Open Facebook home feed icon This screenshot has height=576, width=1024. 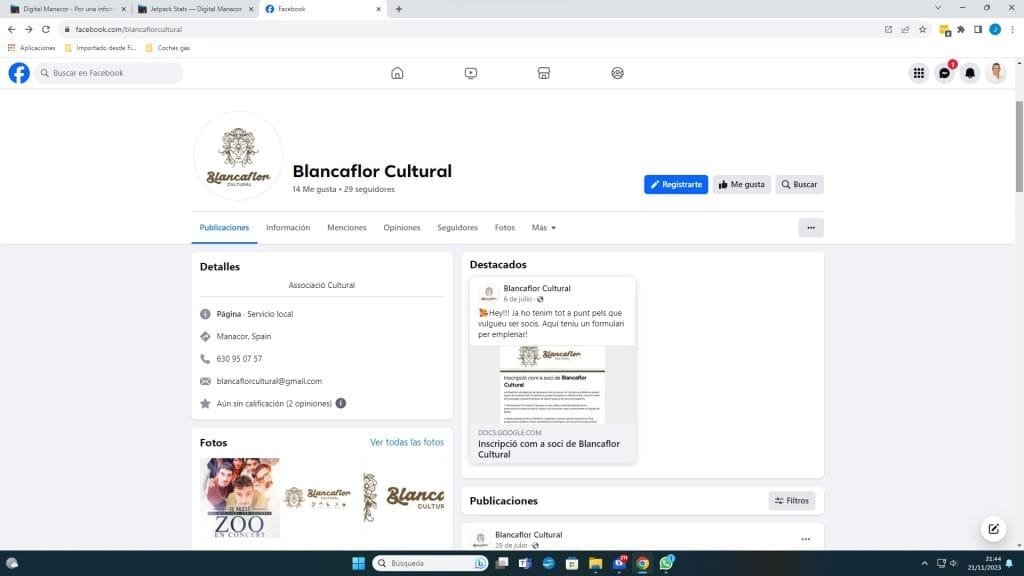[x=397, y=73]
